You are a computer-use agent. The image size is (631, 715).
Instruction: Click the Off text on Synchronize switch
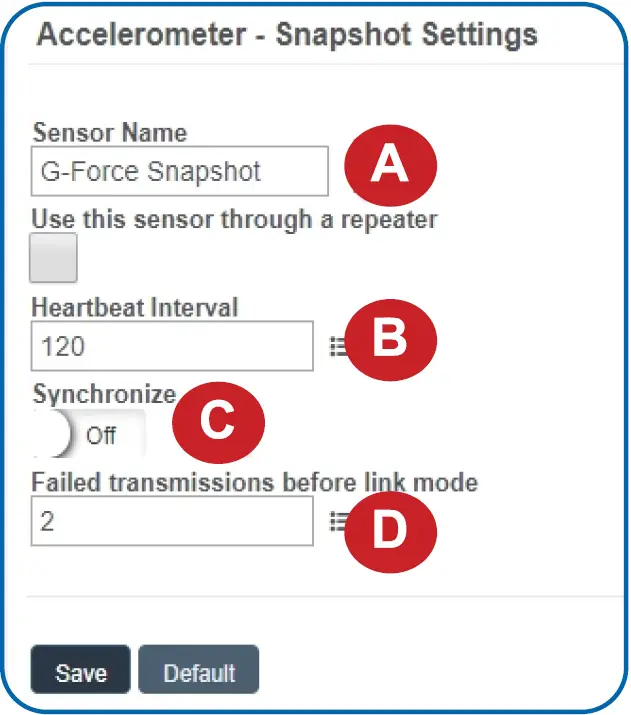[x=101, y=436]
